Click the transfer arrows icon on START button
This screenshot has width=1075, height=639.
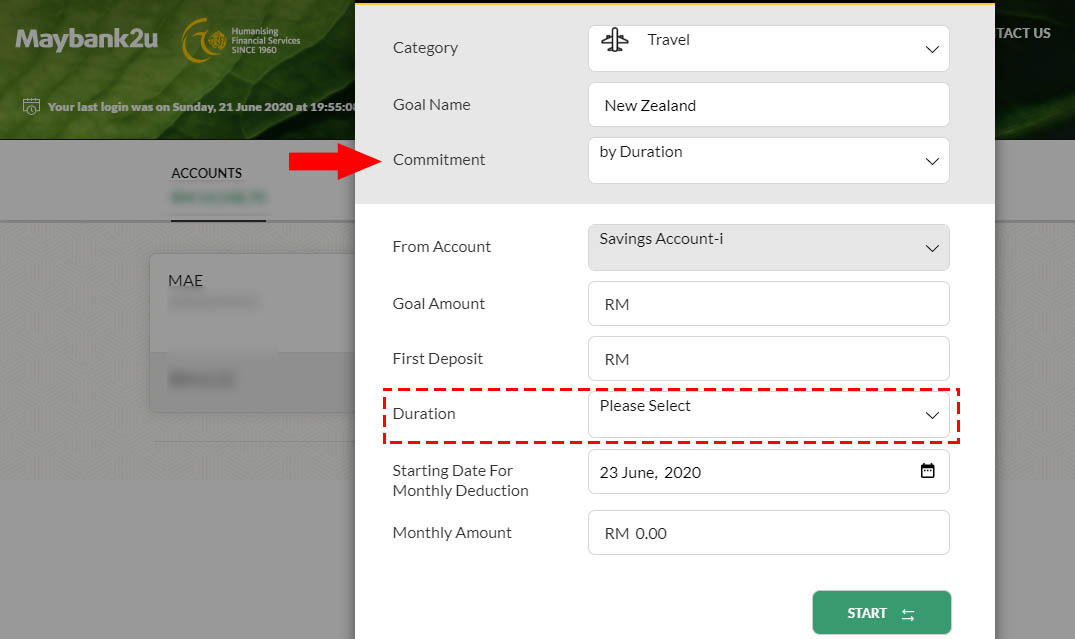908,614
